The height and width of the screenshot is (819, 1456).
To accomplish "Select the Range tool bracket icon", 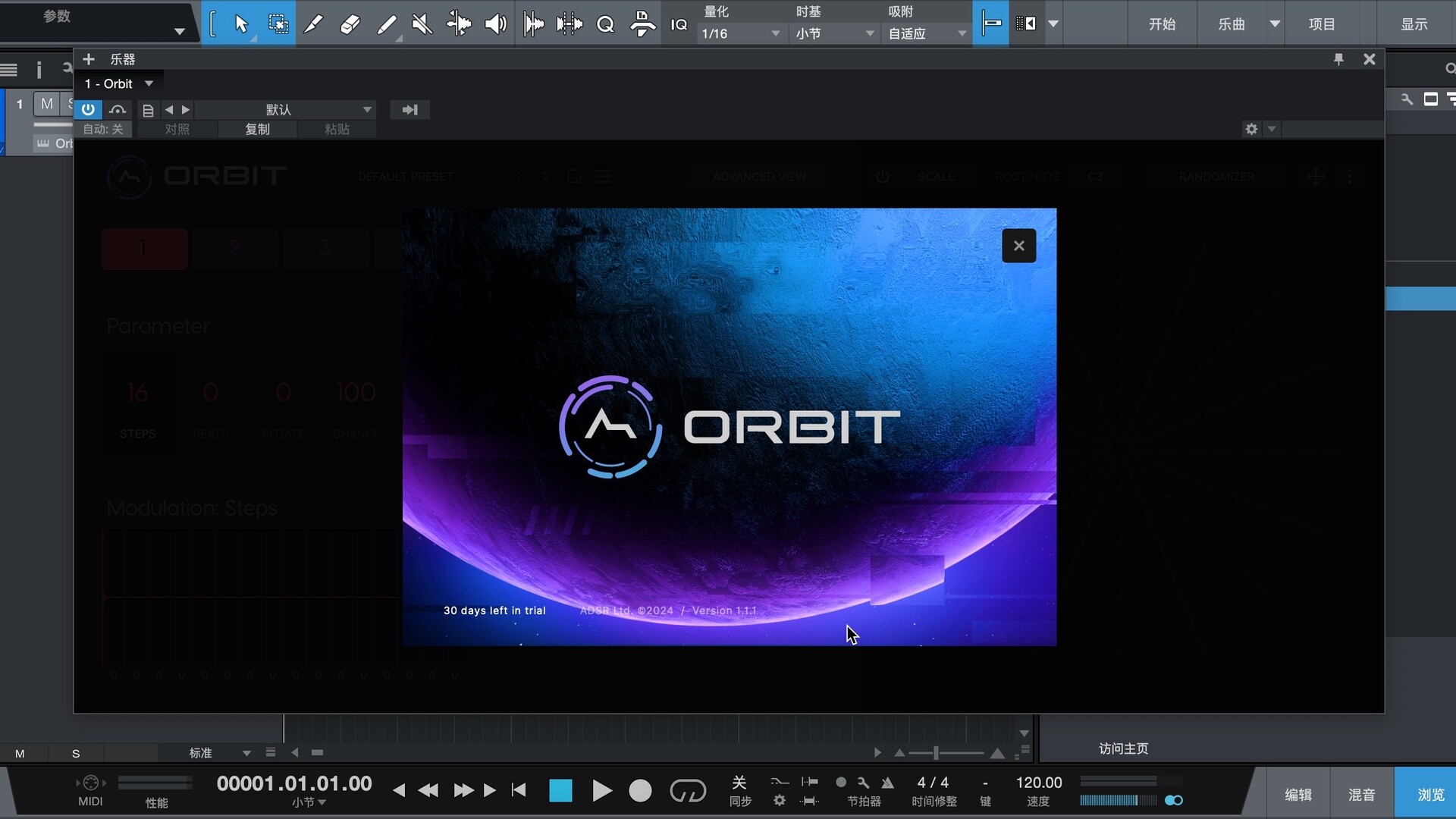I will pyautogui.click(x=213, y=24).
